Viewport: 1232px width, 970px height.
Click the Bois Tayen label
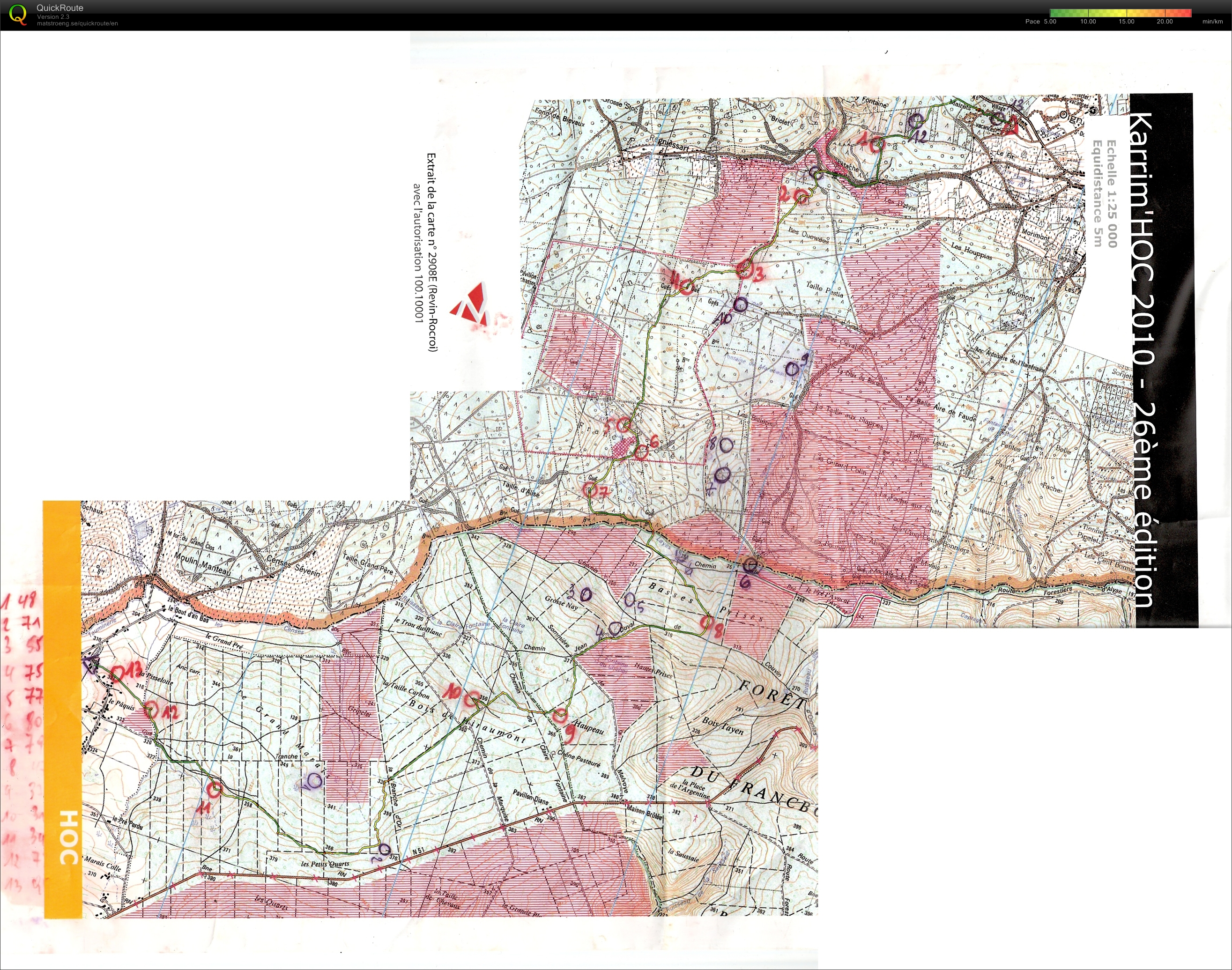(x=722, y=726)
